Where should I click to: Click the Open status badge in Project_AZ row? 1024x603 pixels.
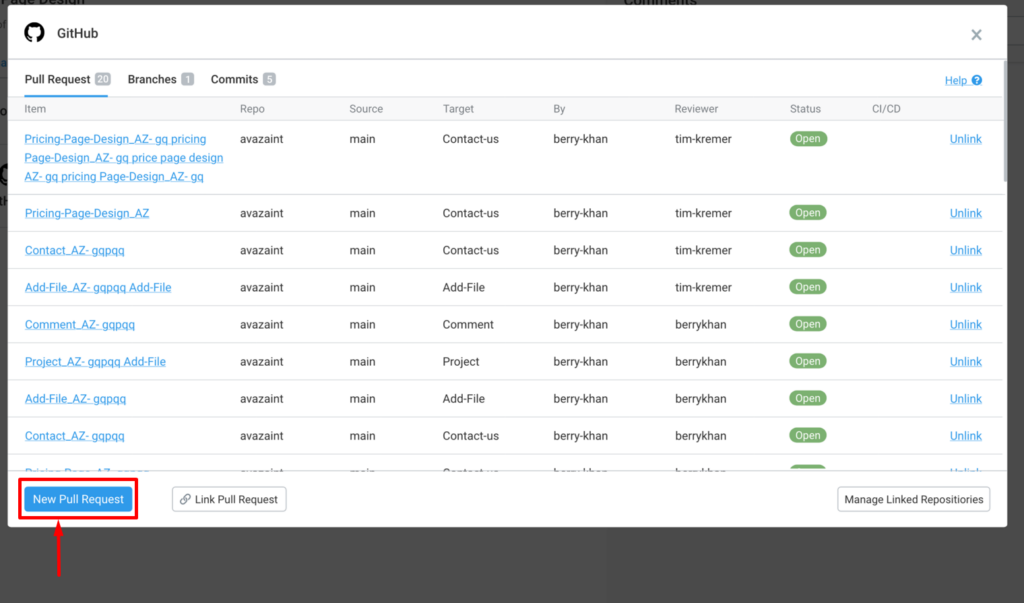tap(808, 361)
